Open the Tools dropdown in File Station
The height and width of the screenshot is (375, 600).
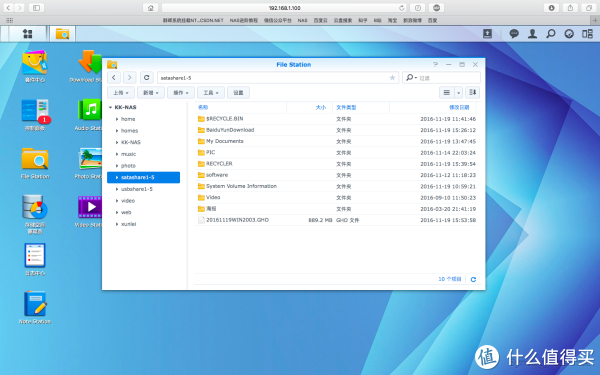[211, 93]
